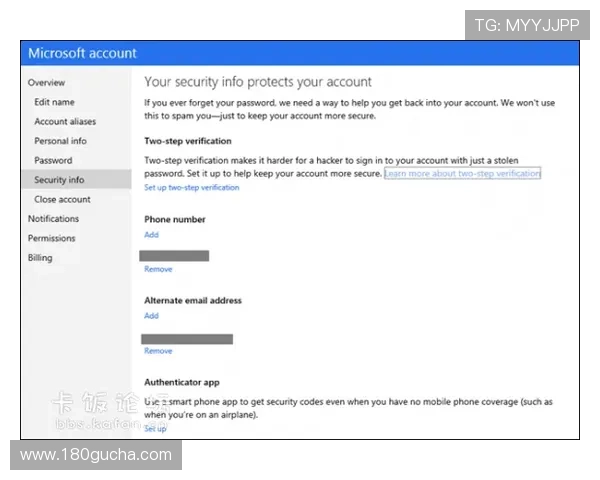The height and width of the screenshot is (480, 600).
Task: Open the Billing section
Action: (x=40, y=258)
